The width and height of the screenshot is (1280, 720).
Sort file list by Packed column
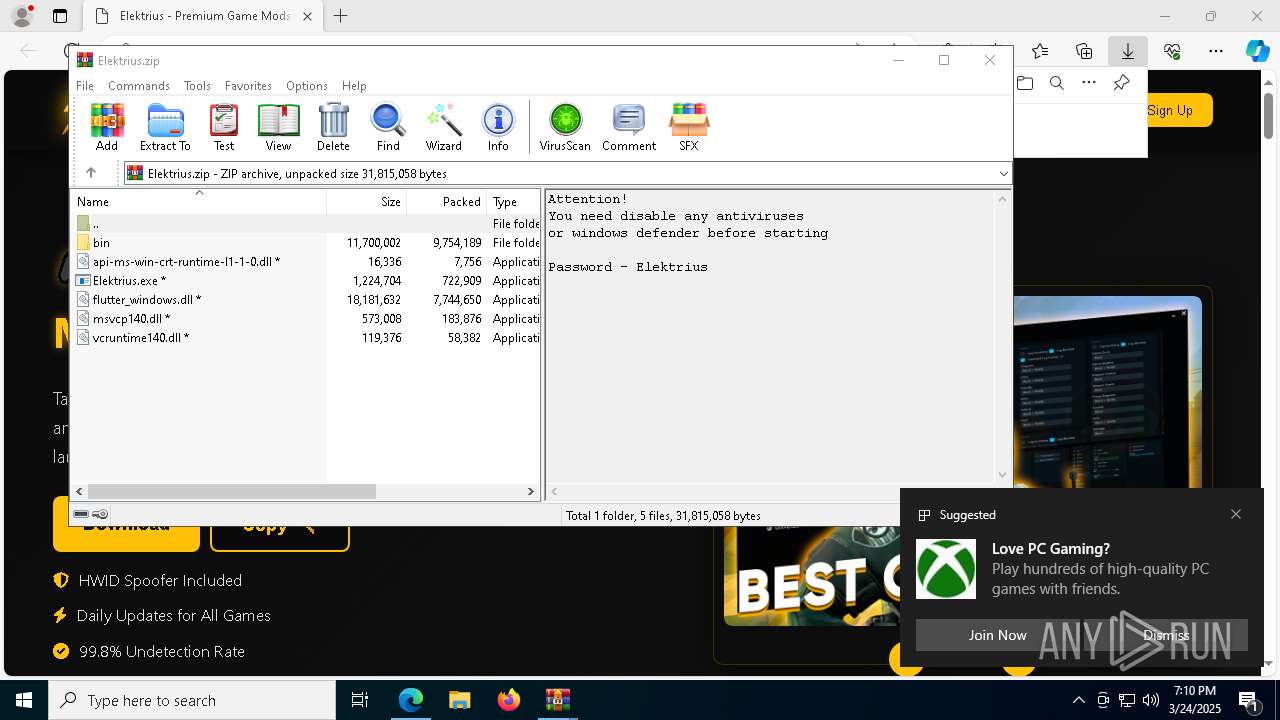[x=446, y=201]
